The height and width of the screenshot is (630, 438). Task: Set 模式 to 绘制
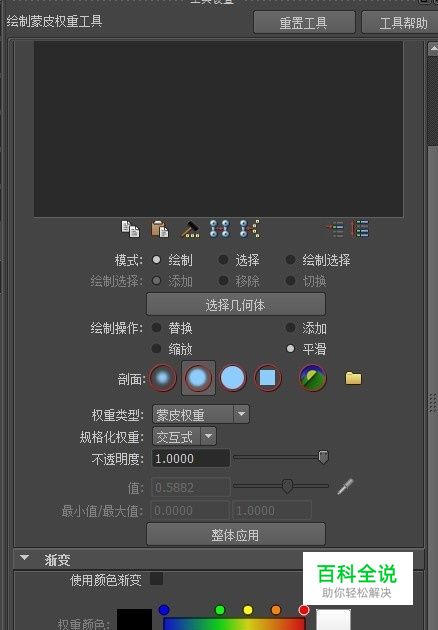click(156, 260)
